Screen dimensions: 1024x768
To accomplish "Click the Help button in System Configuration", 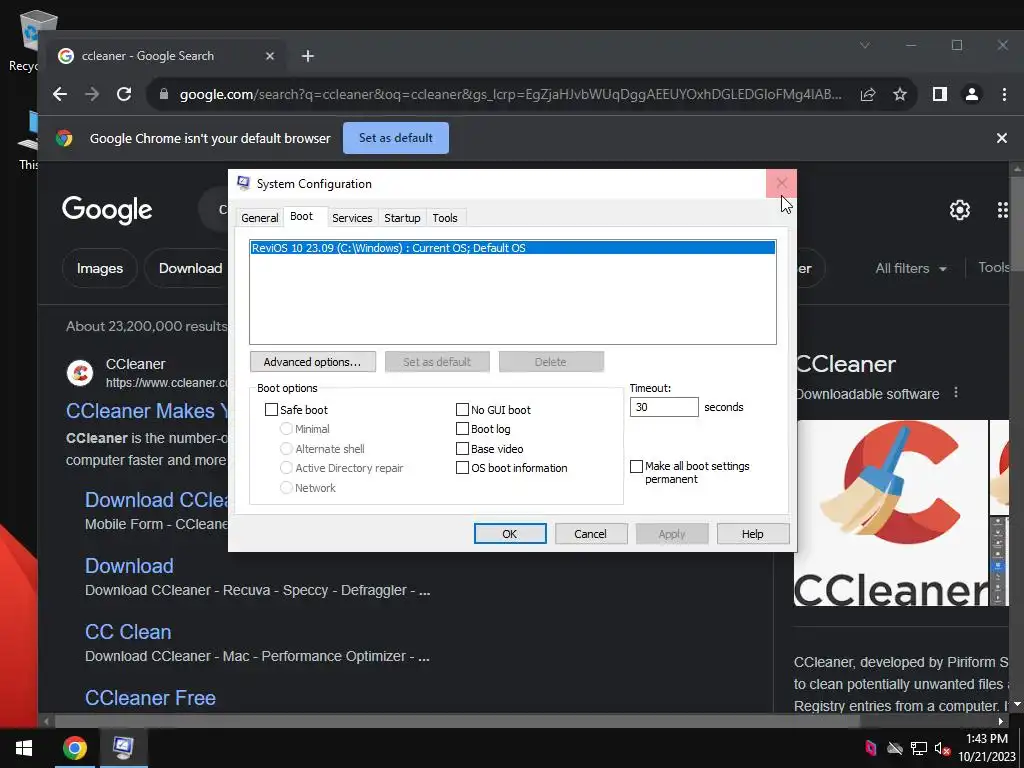I will click(752, 534).
